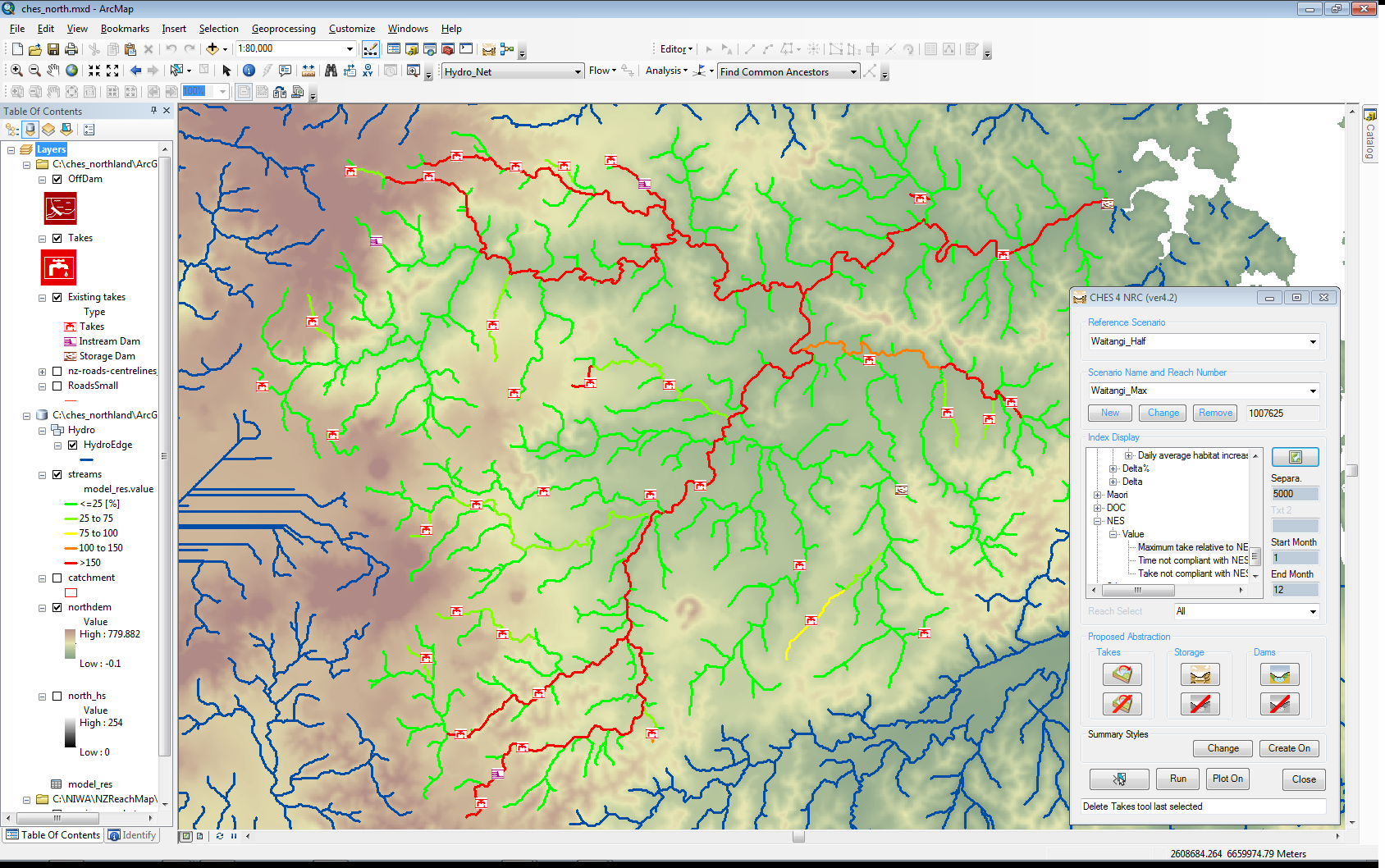Viewport: 1385px width, 868px height.
Task: Click the Delete Storage tool button
Action: [x=1200, y=704]
